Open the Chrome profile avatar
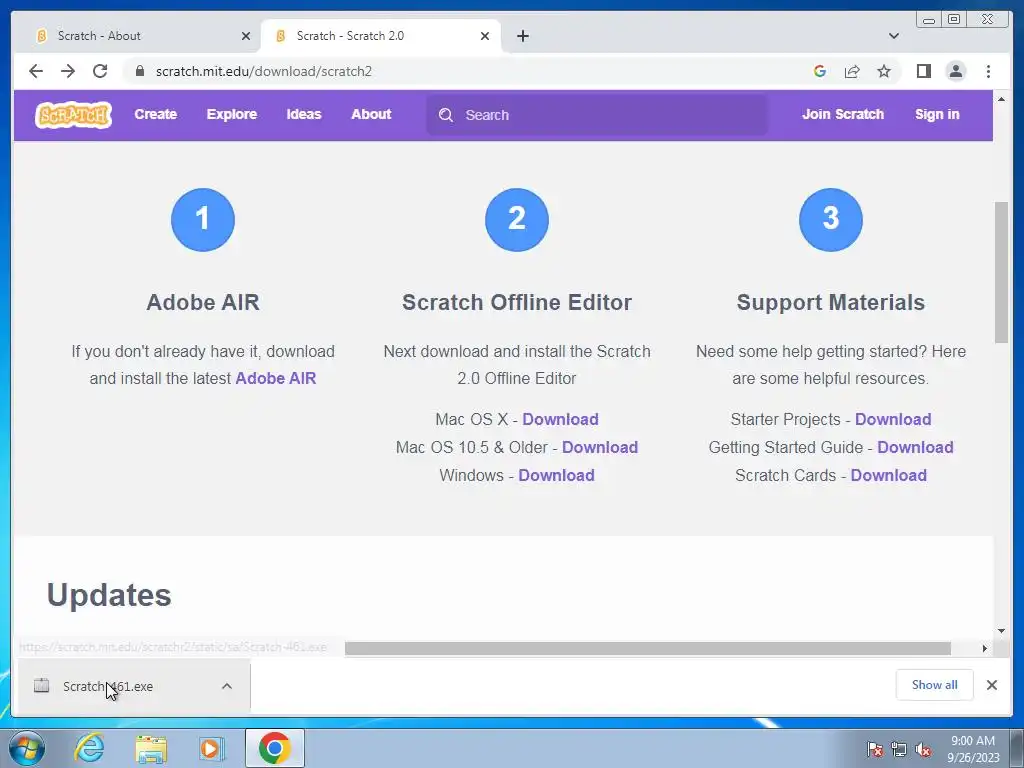The width and height of the screenshot is (1024, 768). coord(955,71)
